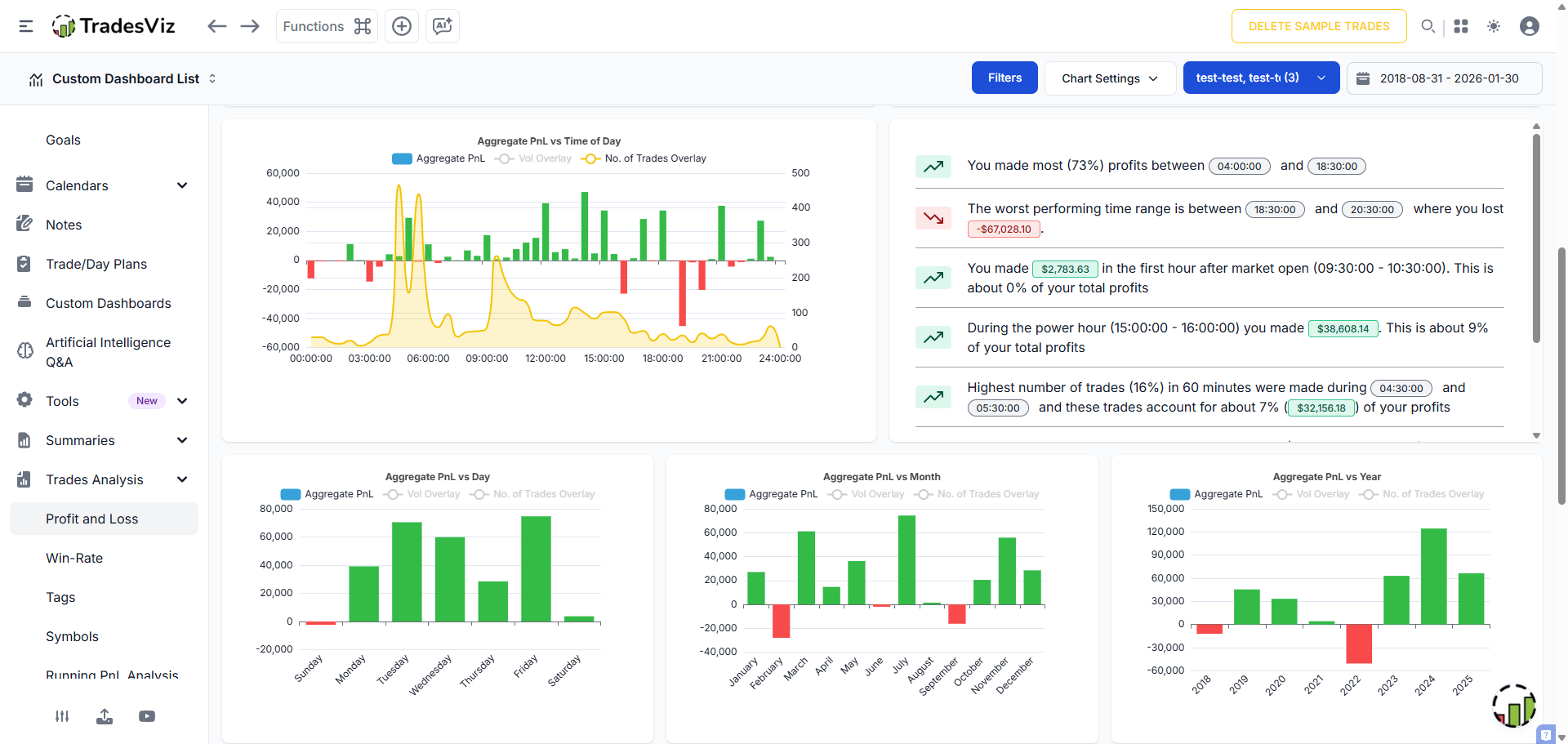
Task: Open the Chart Settings dropdown
Action: (1110, 78)
